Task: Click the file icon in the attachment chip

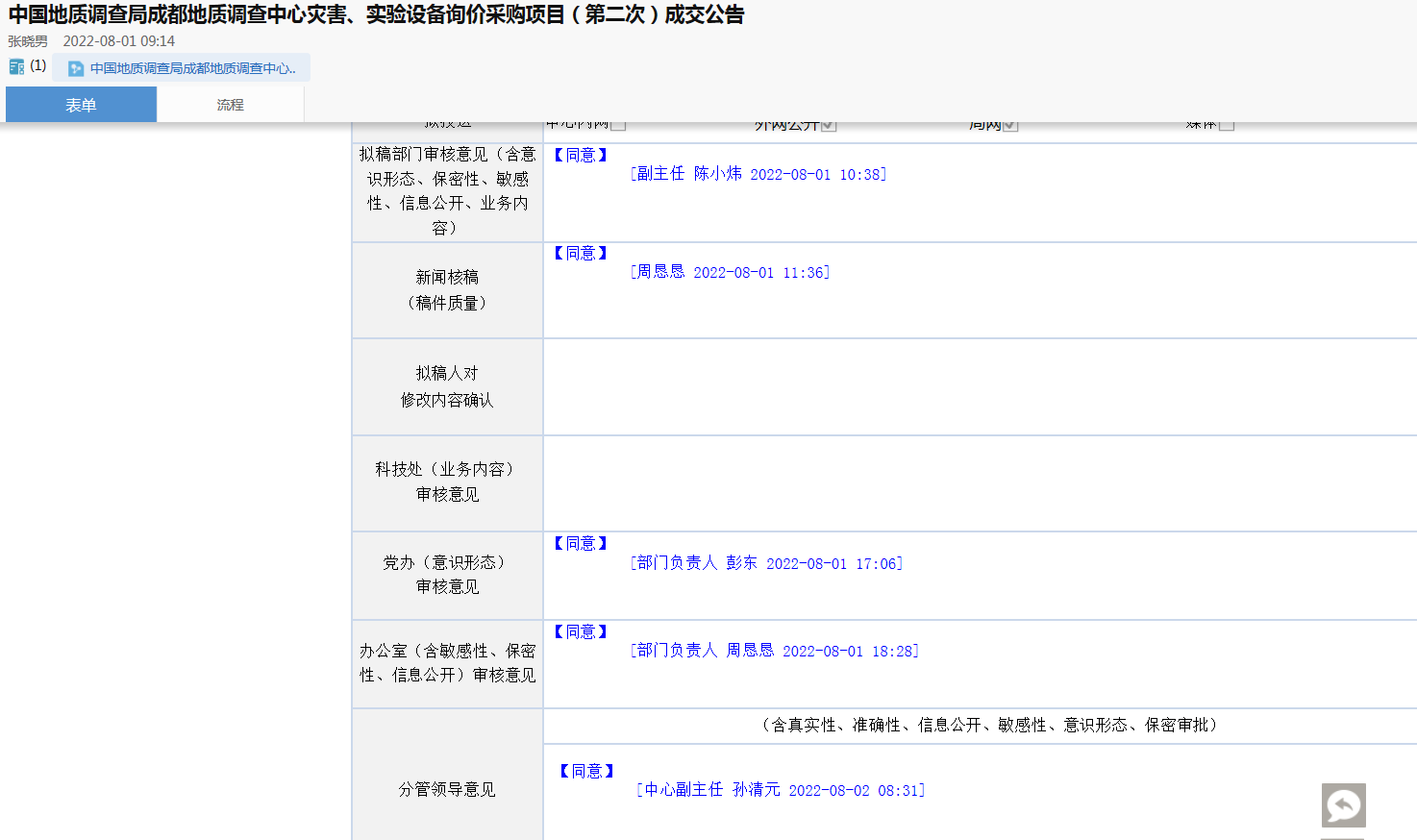Action: [76, 68]
